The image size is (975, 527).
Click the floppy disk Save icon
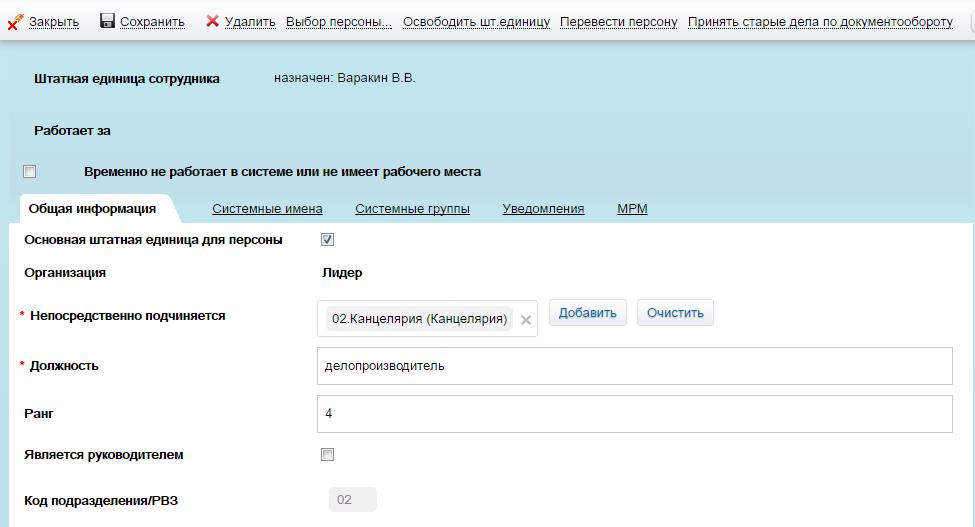[108, 21]
